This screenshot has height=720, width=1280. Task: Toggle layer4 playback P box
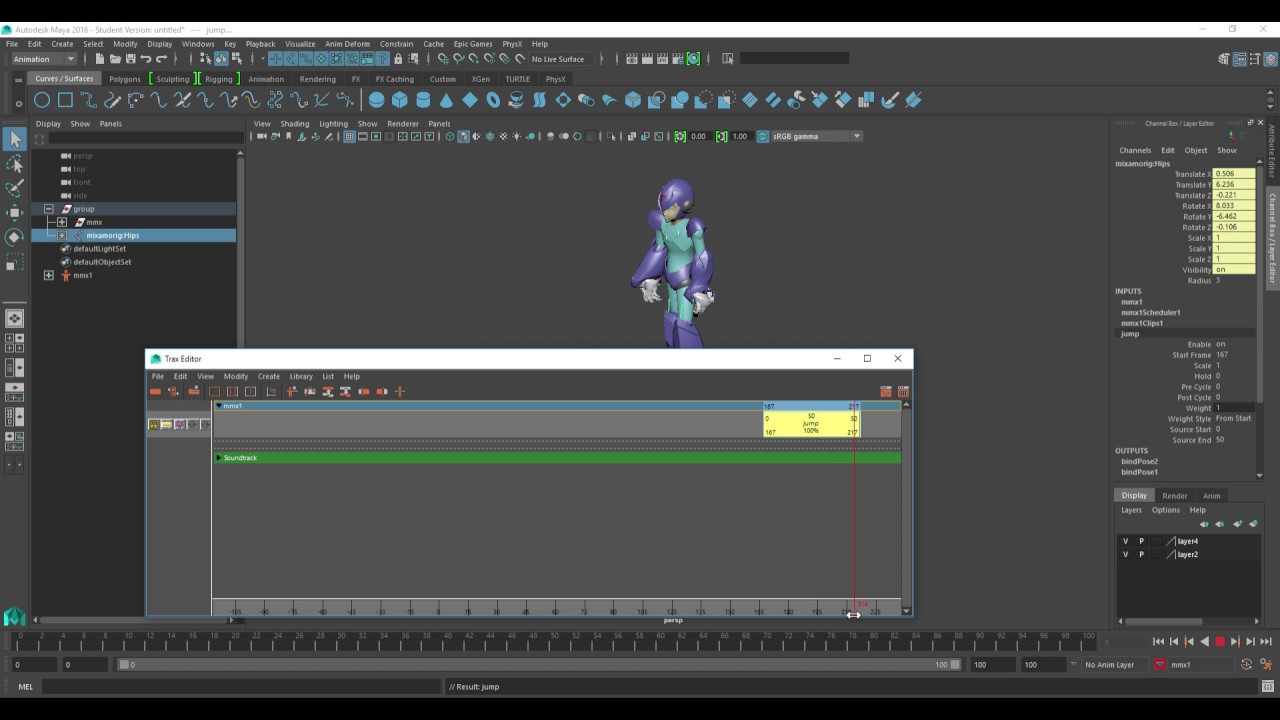coord(1141,541)
